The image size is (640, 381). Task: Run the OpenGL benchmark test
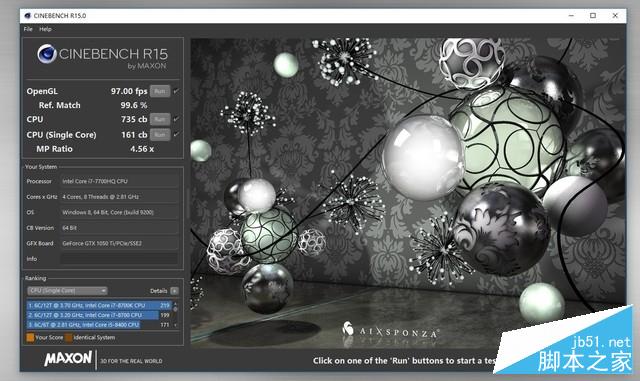click(x=160, y=91)
